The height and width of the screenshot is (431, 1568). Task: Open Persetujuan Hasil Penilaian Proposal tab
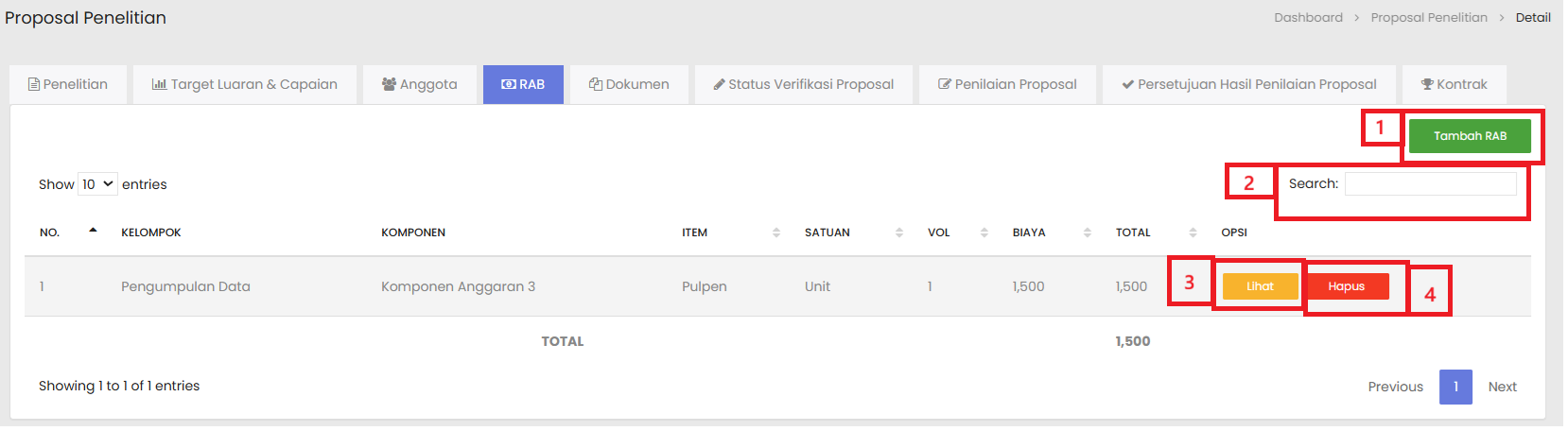1248,84
